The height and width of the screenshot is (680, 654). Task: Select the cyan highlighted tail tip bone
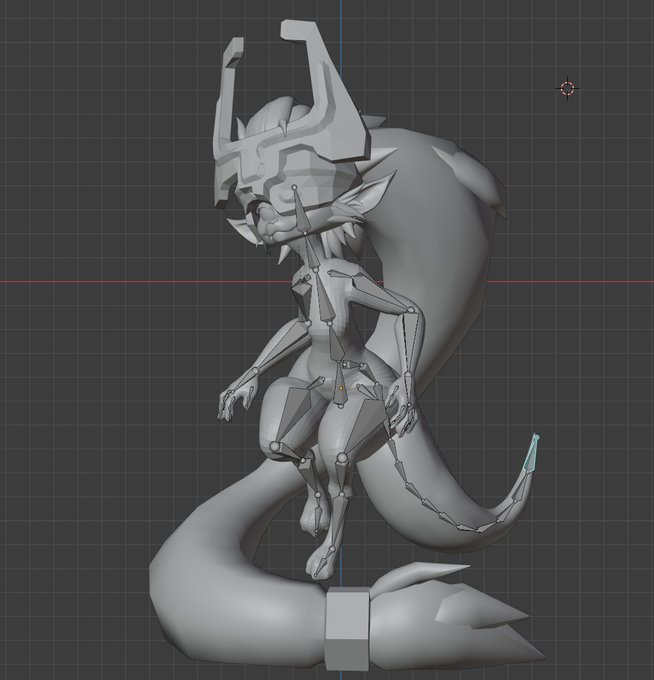[x=531, y=454]
